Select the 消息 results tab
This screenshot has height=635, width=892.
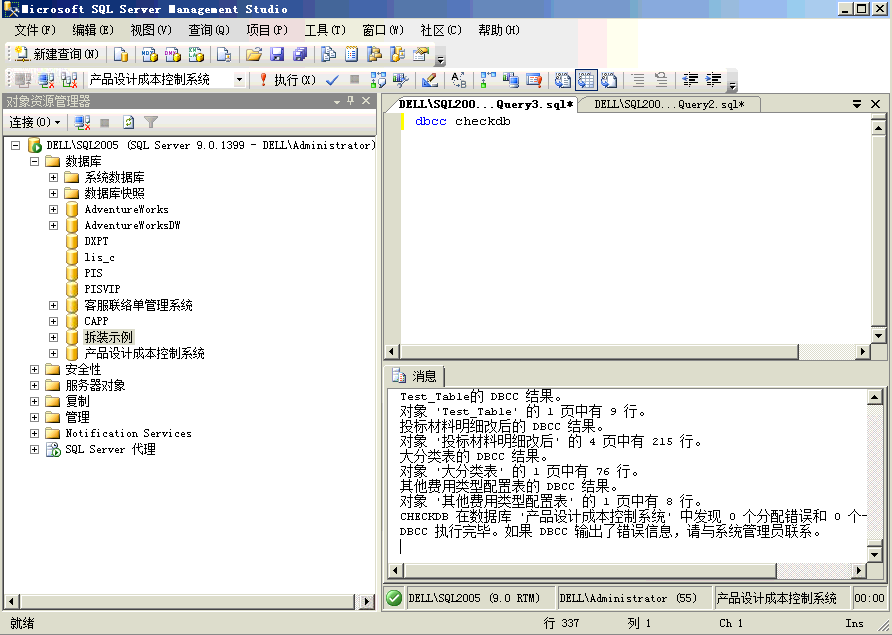[415, 376]
